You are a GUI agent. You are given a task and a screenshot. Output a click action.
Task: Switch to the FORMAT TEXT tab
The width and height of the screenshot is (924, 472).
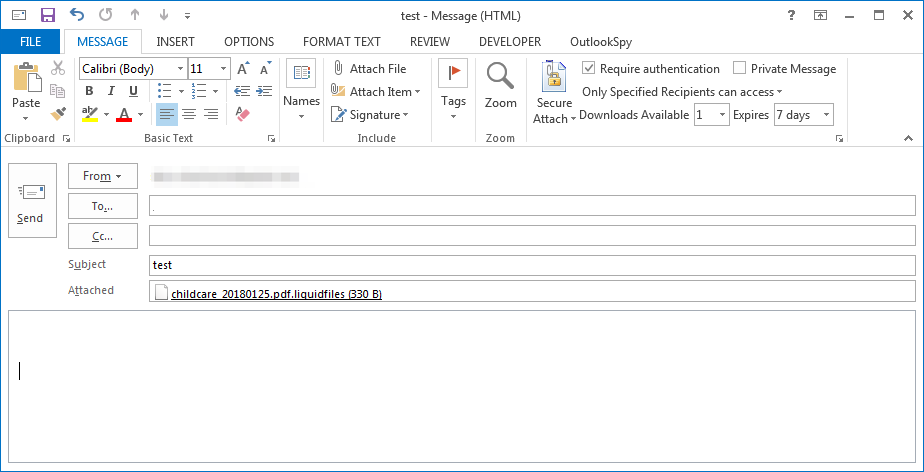[342, 42]
